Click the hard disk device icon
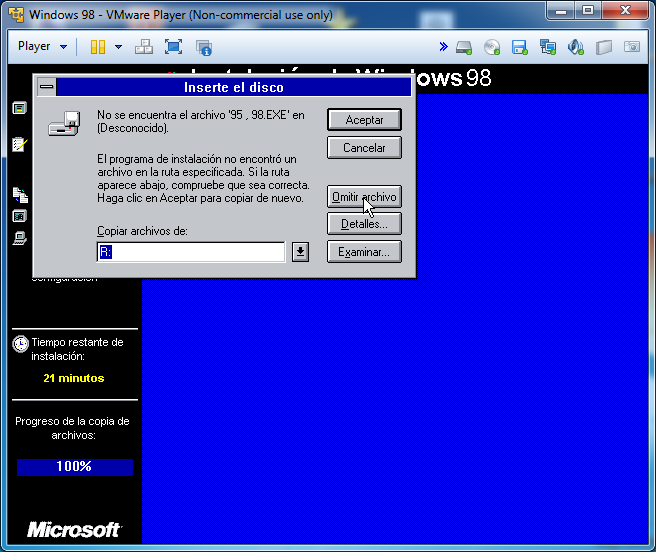The height and width of the screenshot is (552, 656). [x=464, y=47]
